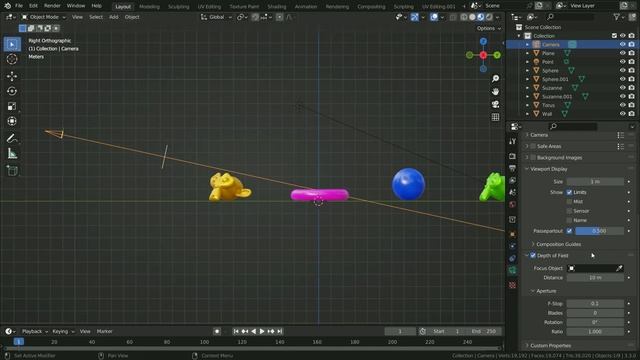
Task: Hide the Sphere object in viewport
Action: [x=622, y=70]
